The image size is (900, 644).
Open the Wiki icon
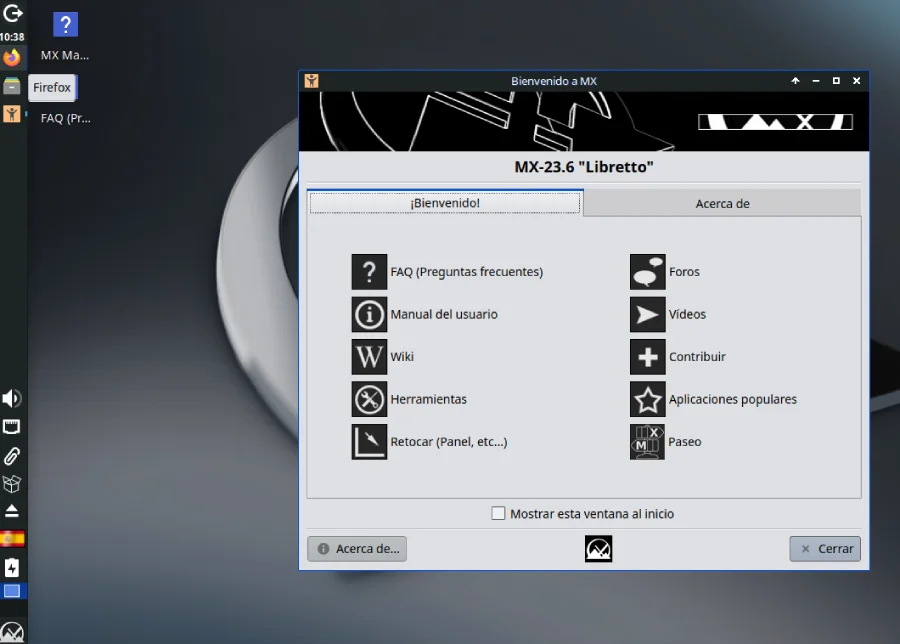point(369,357)
